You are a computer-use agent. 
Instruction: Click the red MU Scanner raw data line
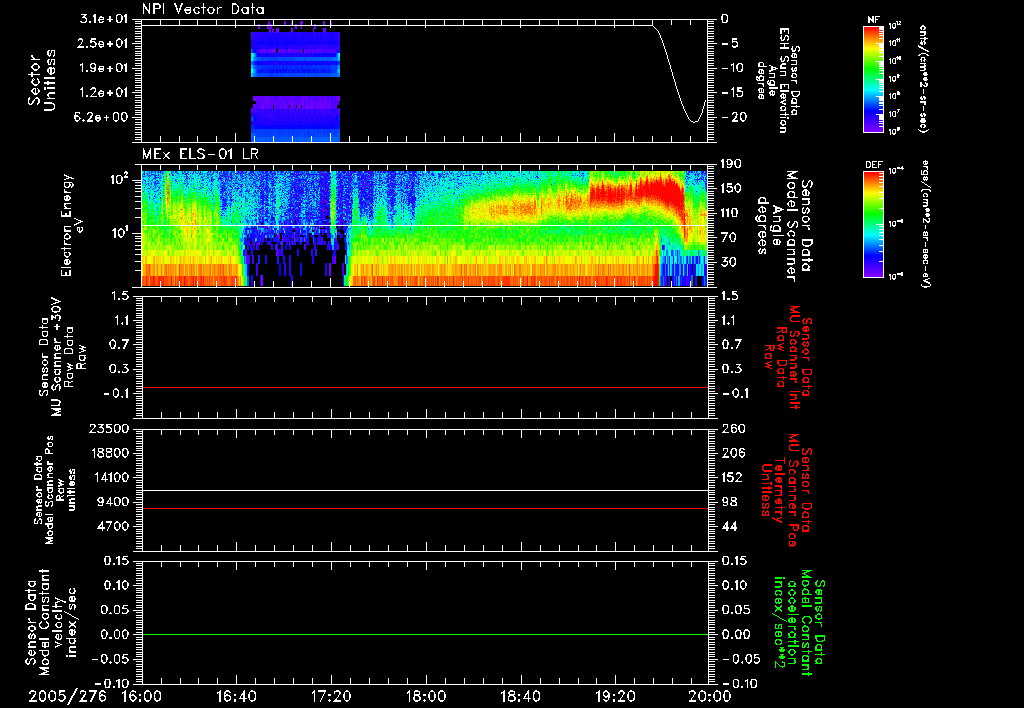[x=424, y=388]
